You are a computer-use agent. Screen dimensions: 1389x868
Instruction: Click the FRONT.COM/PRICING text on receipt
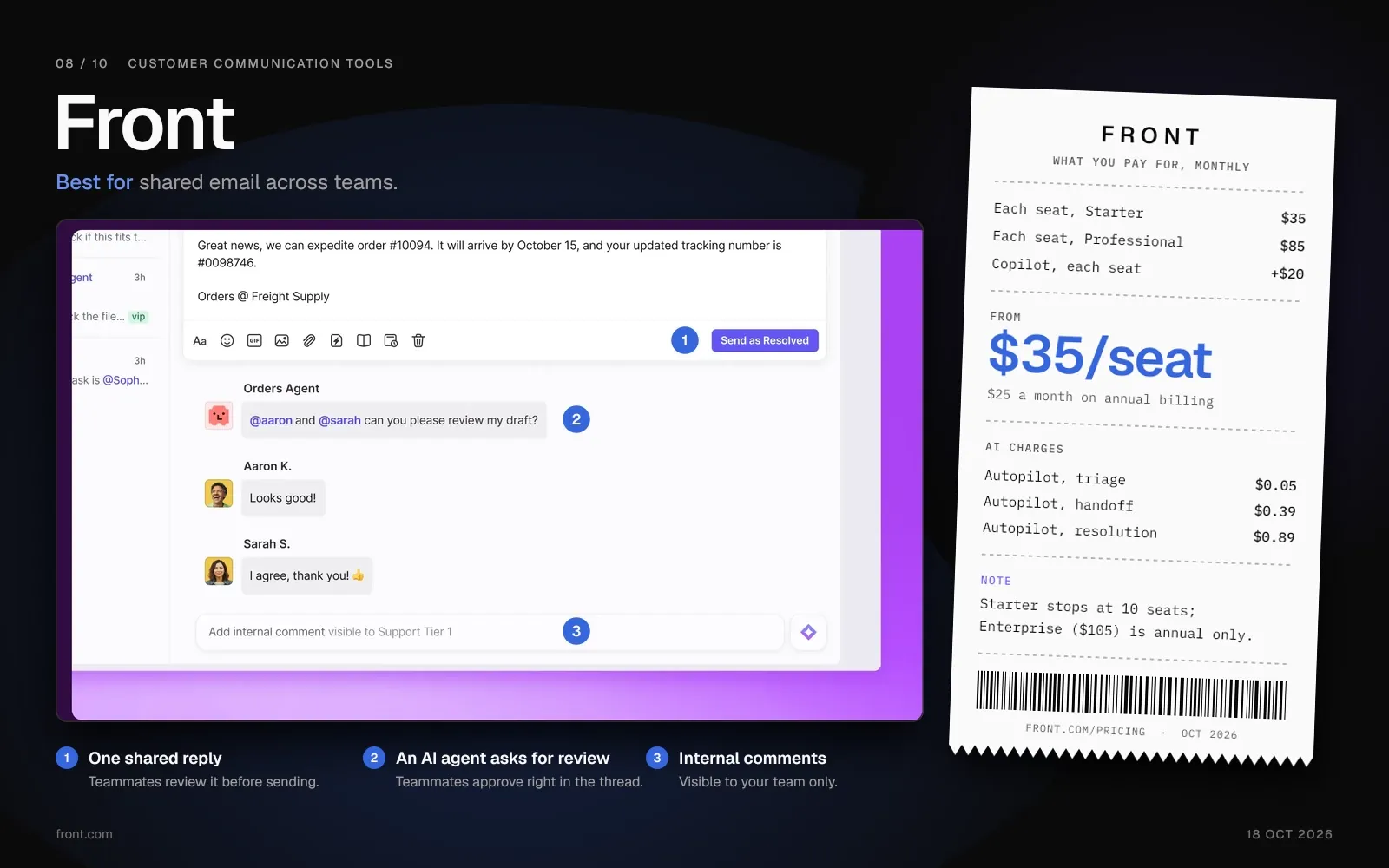pos(1085,730)
